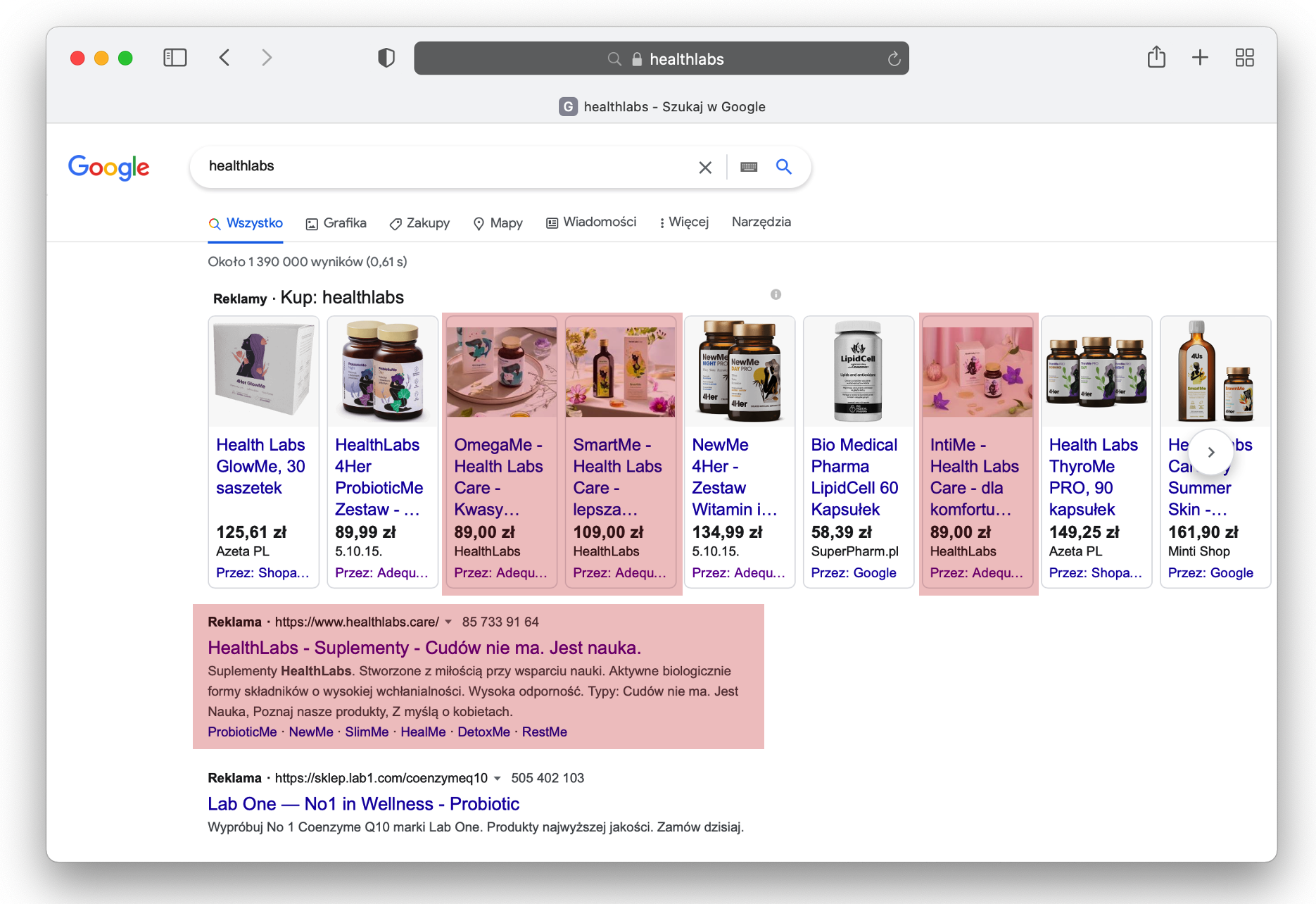Select the tab titled healthlabs - Szukaj w Google

662,107
